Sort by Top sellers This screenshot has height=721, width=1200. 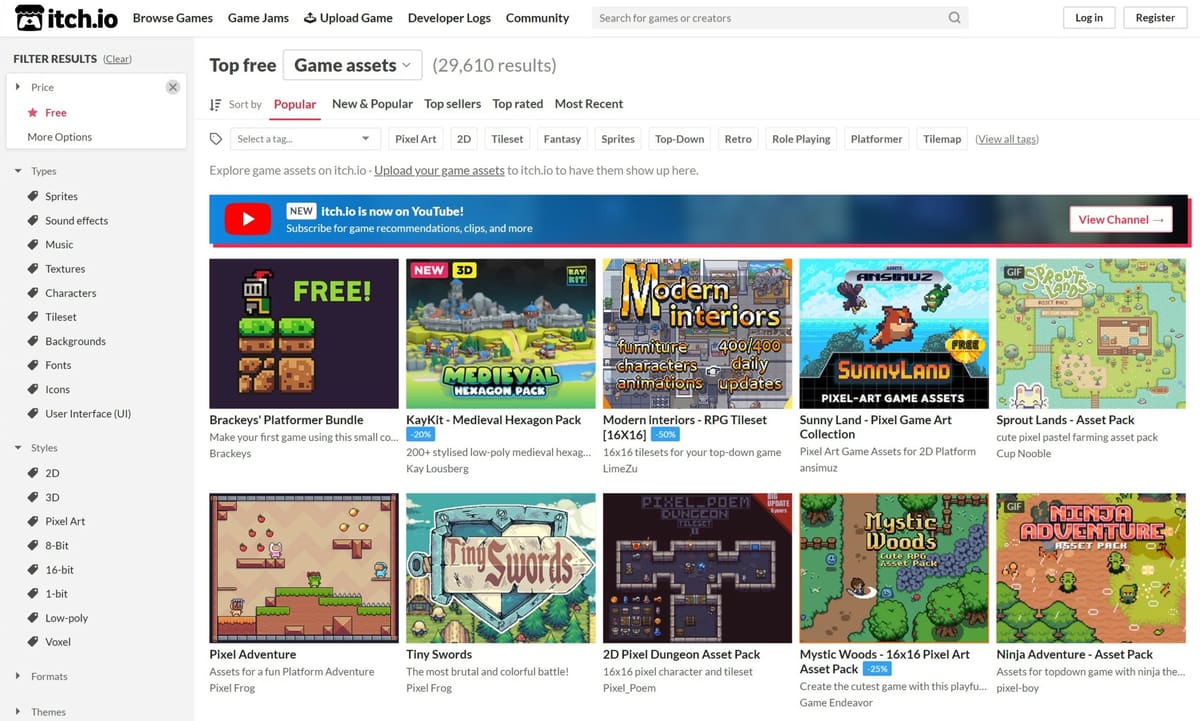(x=452, y=104)
